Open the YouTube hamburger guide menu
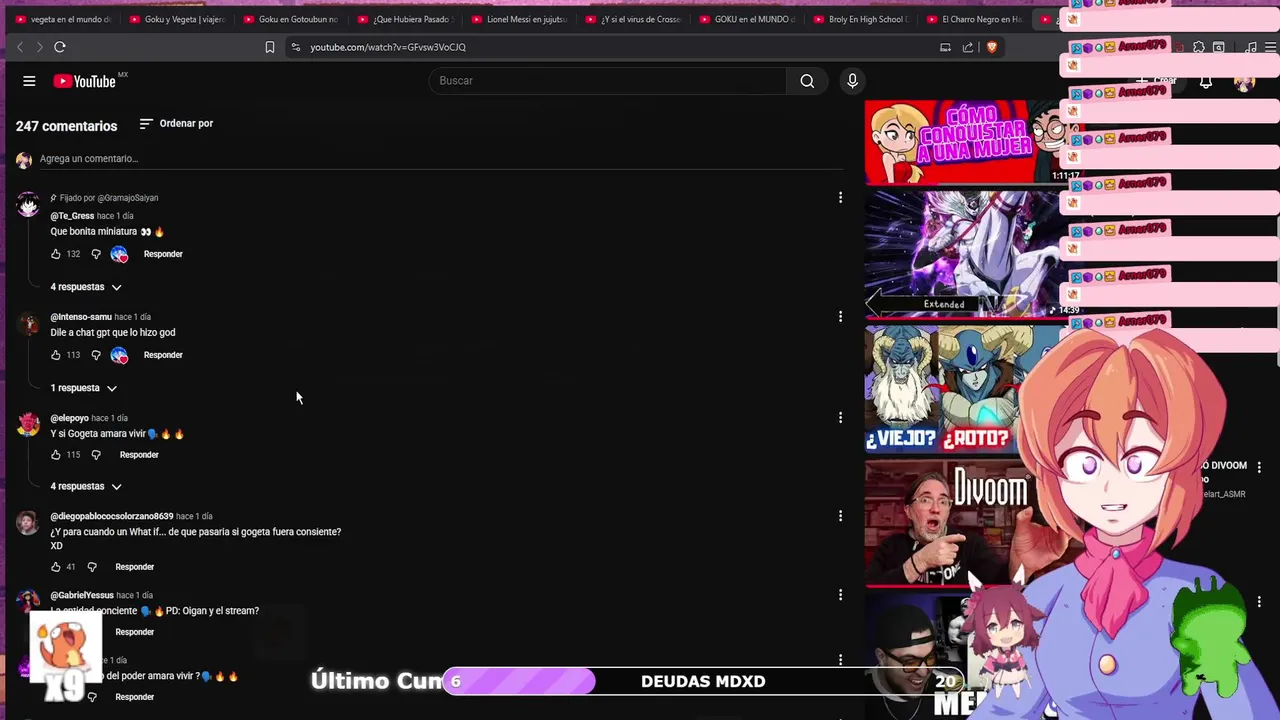This screenshot has height=720, width=1280. [29, 81]
